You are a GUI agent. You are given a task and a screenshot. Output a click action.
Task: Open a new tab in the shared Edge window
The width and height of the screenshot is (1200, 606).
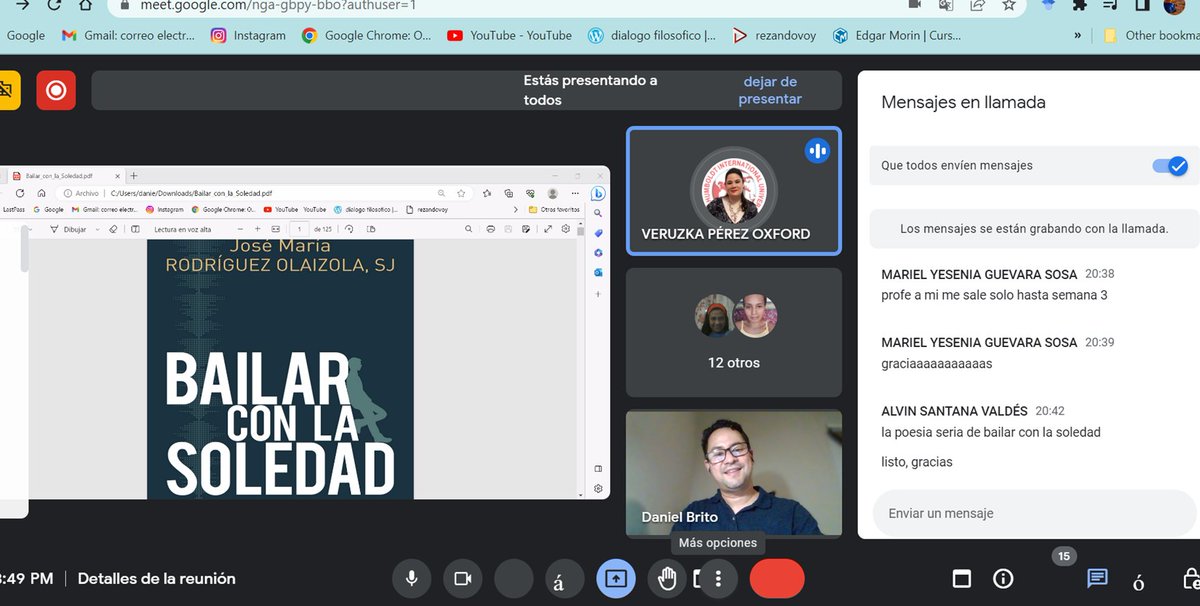[134, 176]
